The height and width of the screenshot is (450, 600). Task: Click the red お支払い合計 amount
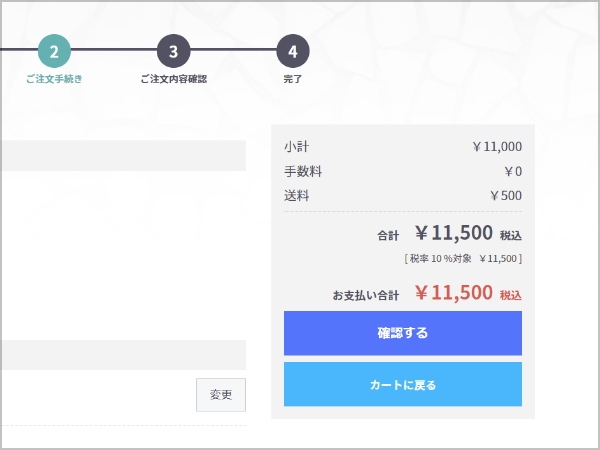click(x=453, y=293)
